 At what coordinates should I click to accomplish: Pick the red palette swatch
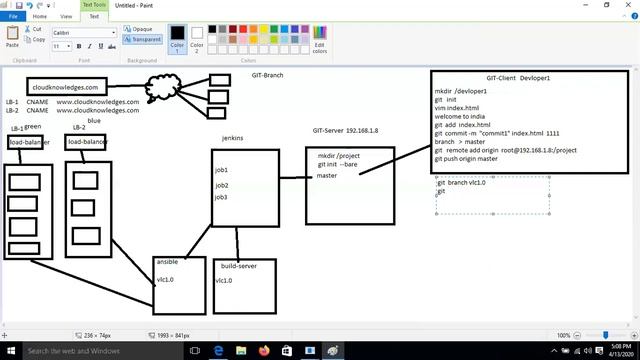[243, 29]
